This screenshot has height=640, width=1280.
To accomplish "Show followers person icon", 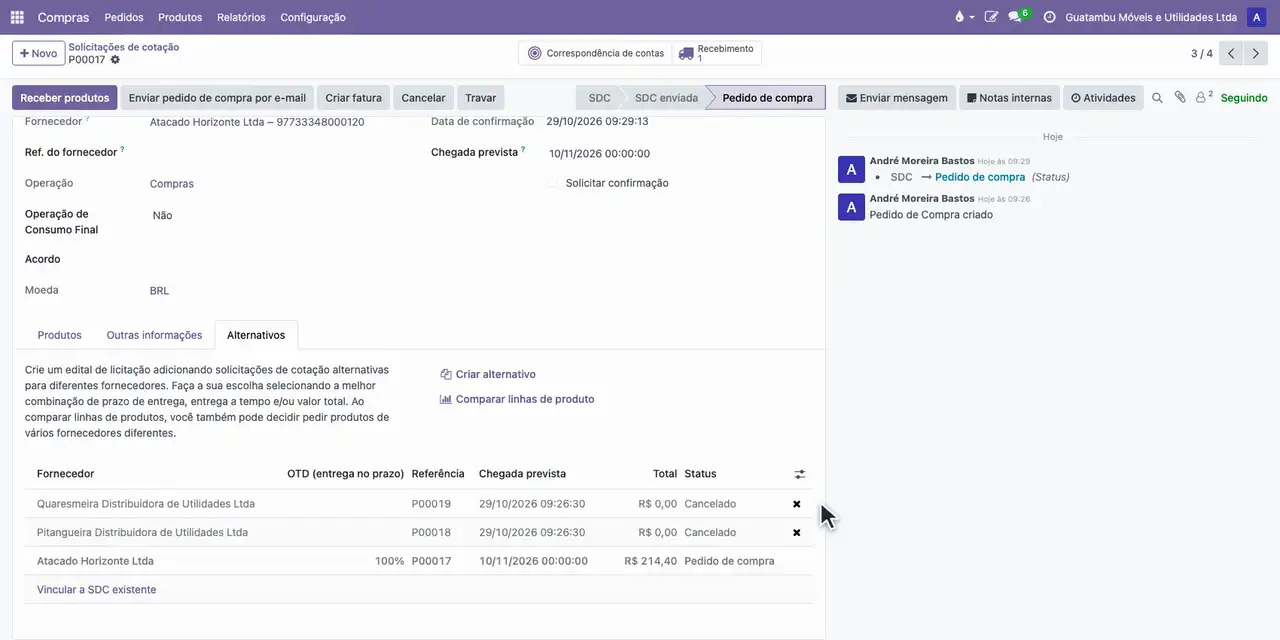I will [x=1204, y=97].
